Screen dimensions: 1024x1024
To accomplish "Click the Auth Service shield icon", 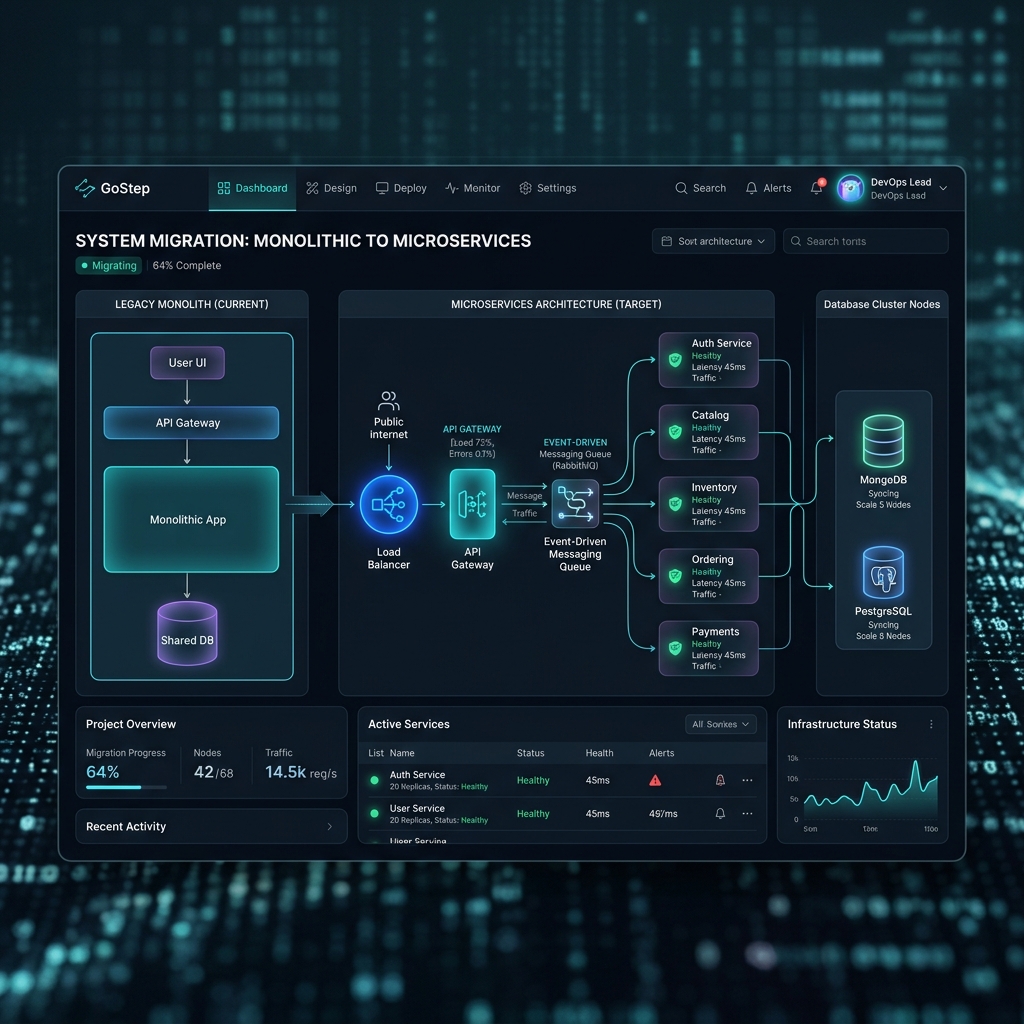I will pyautogui.click(x=675, y=360).
